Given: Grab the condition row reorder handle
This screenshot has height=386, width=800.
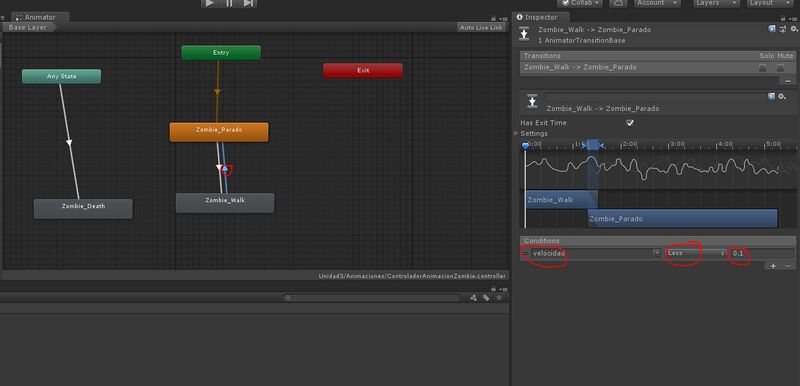Looking at the screenshot, I should [526, 253].
